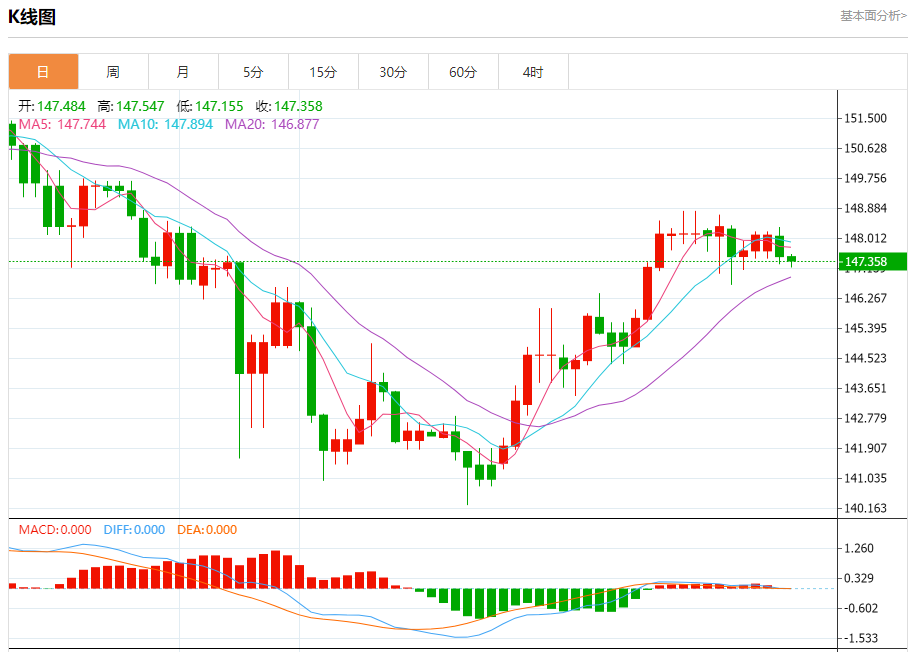Image resolution: width=919 pixels, height=652 pixels.
Task: Open the 60分 interval tab
Action: pyautogui.click(x=463, y=72)
